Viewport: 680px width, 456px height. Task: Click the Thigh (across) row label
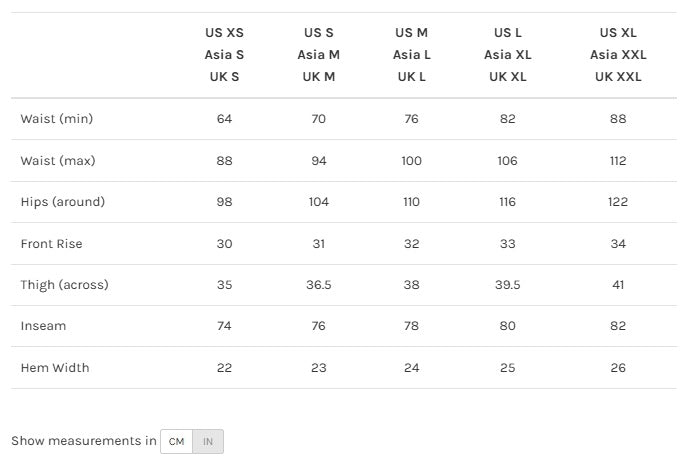click(64, 285)
